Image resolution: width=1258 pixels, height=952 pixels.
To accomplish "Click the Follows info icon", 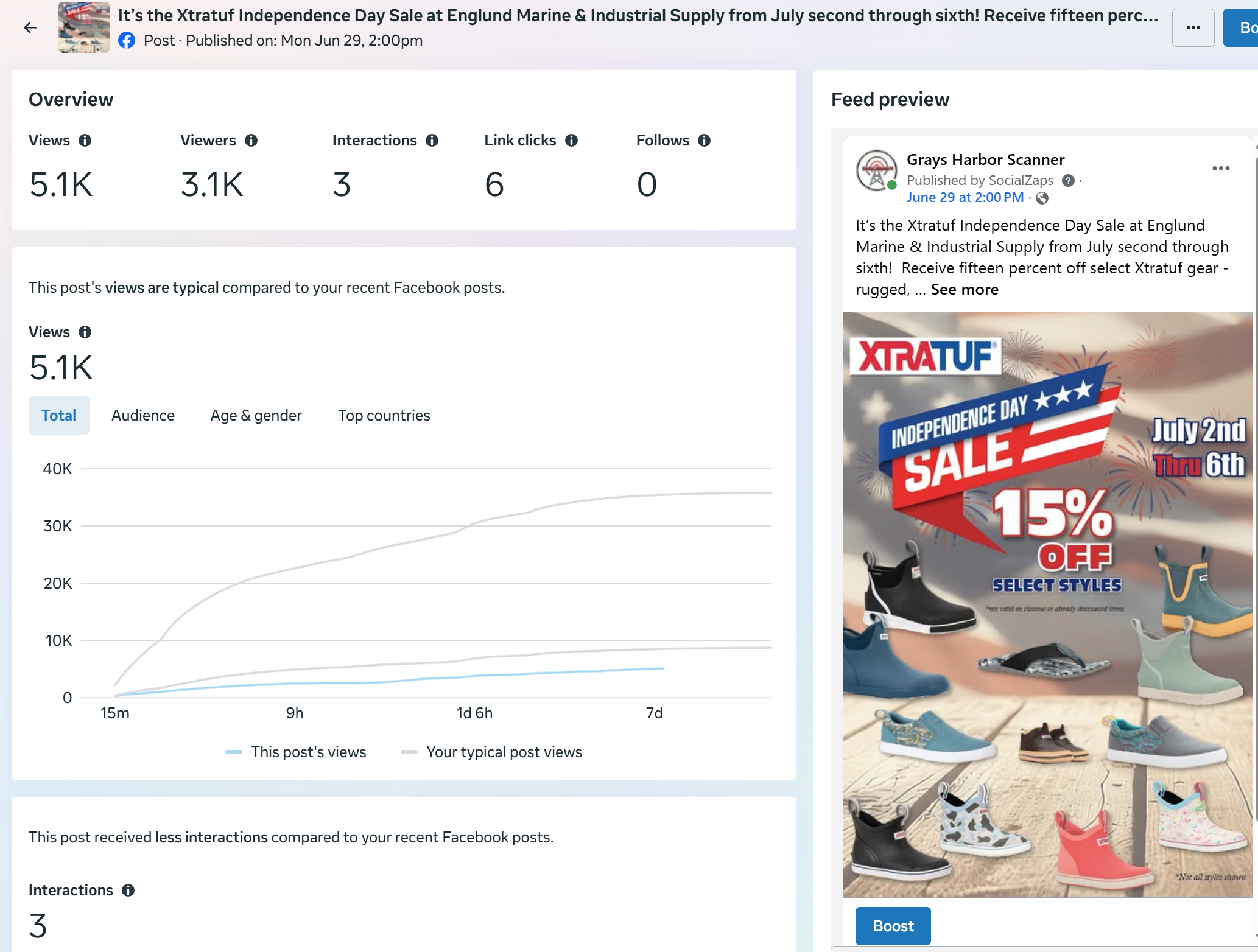I will click(705, 141).
